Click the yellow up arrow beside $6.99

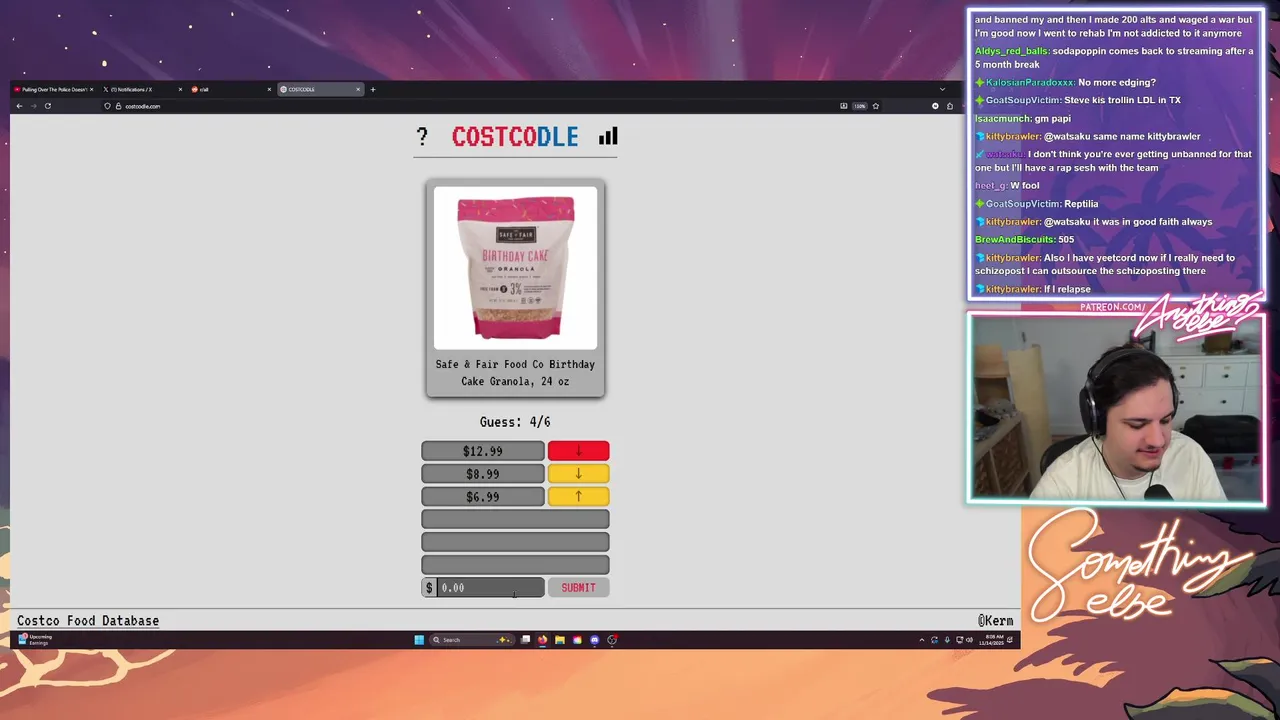click(x=578, y=497)
